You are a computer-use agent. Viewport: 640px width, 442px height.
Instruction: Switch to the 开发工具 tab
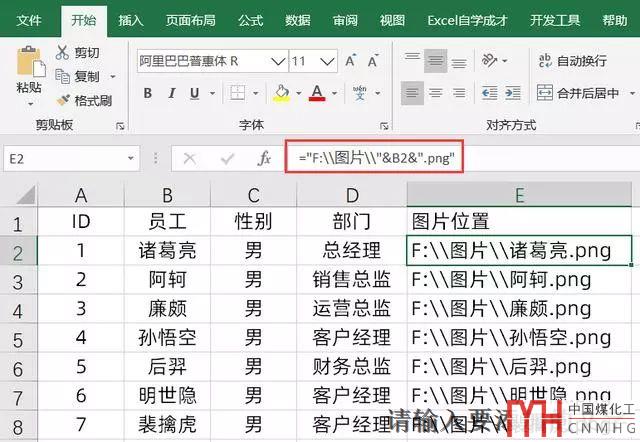[555, 20]
